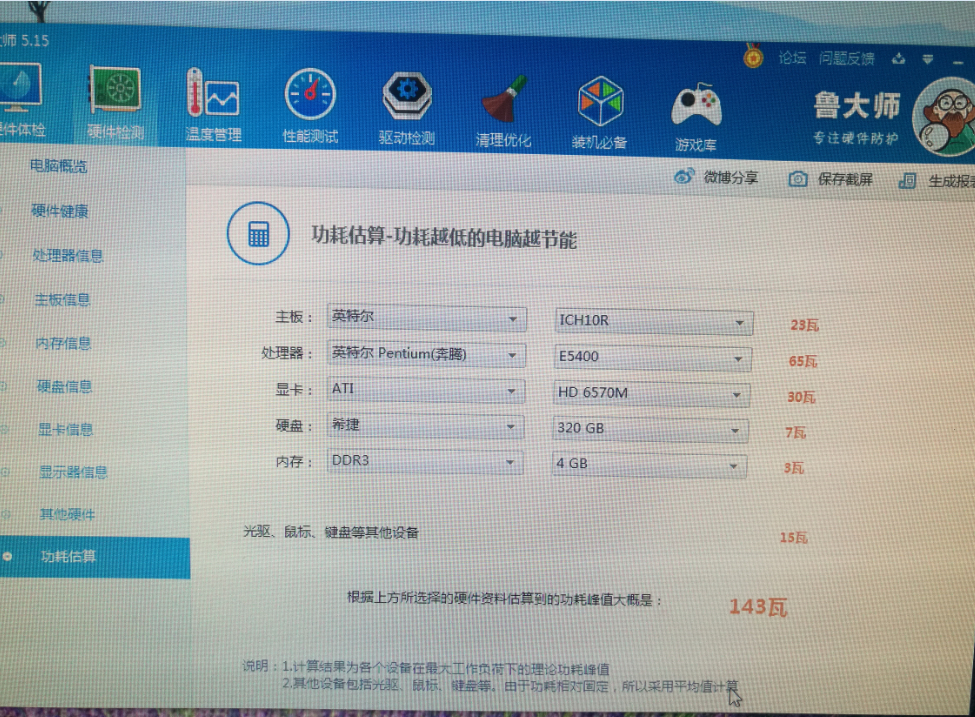975x717 pixels.
Task: Select 显示器信息 in the sidebar
Action: pyautogui.click(x=73, y=472)
